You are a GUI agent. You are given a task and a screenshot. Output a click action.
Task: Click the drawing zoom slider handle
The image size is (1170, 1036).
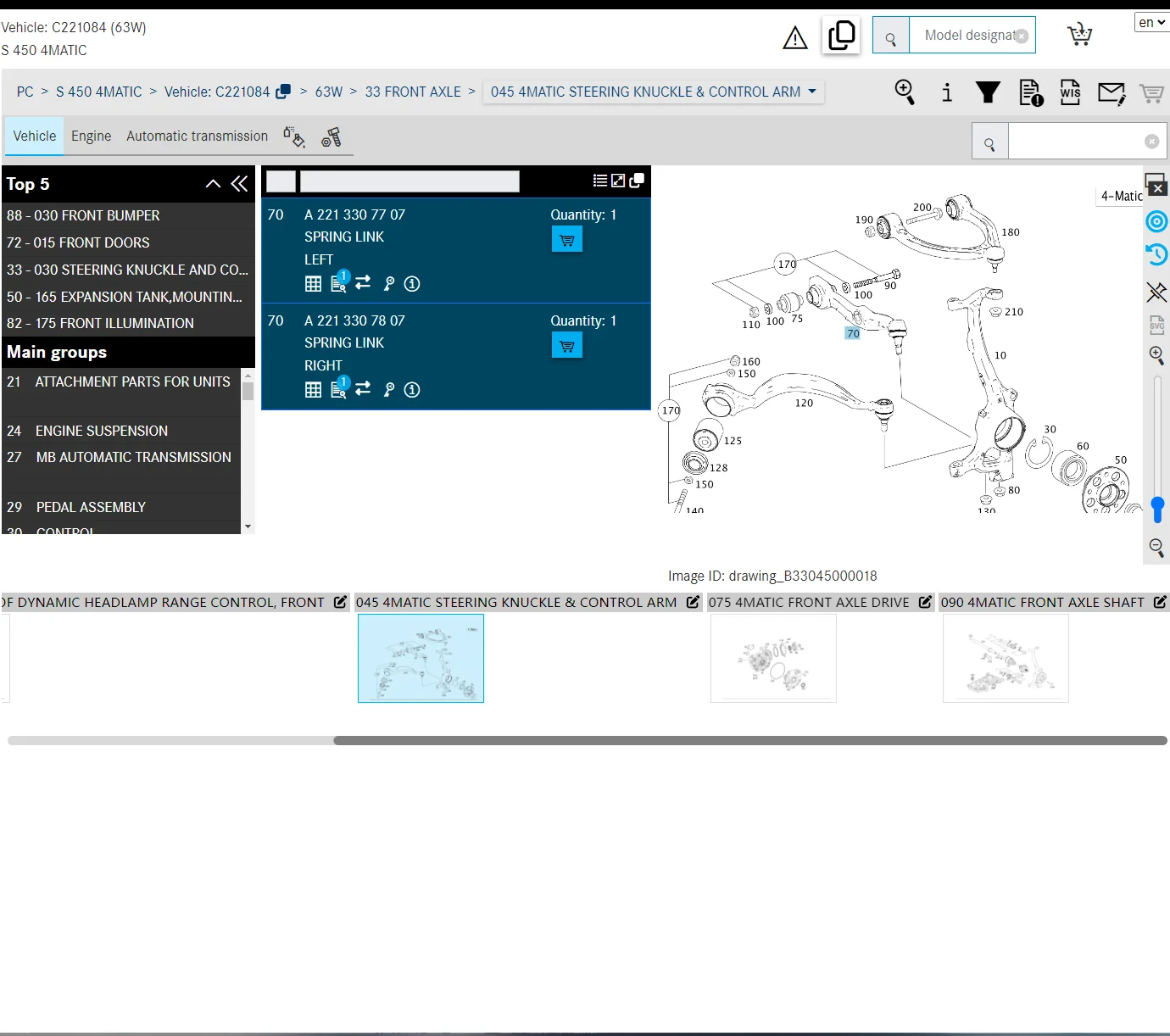(x=1158, y=510)
